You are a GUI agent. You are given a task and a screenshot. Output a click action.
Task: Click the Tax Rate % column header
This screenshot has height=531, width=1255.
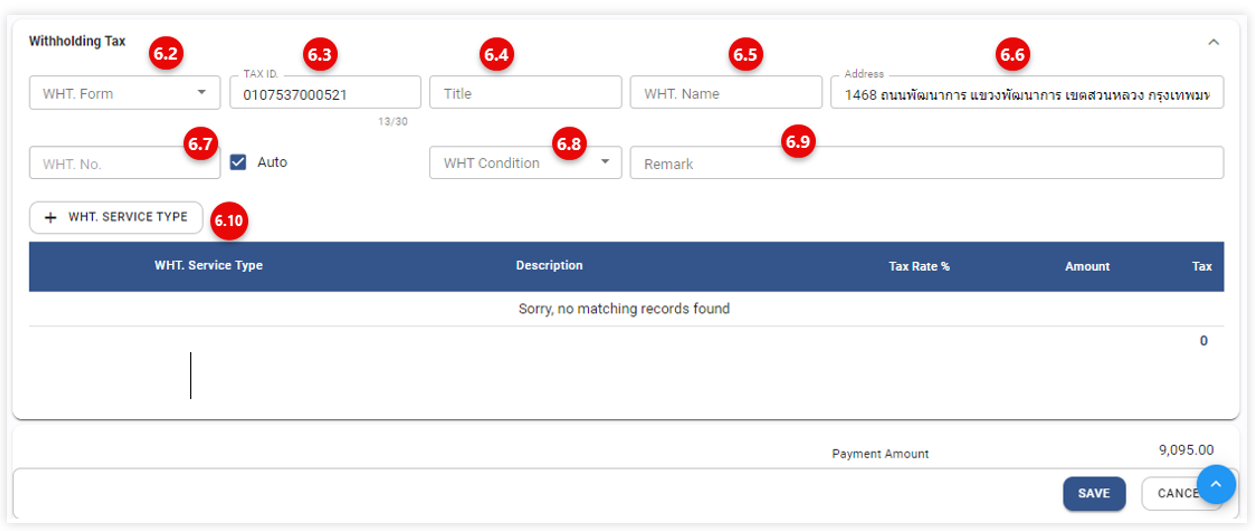click(918, 267)
